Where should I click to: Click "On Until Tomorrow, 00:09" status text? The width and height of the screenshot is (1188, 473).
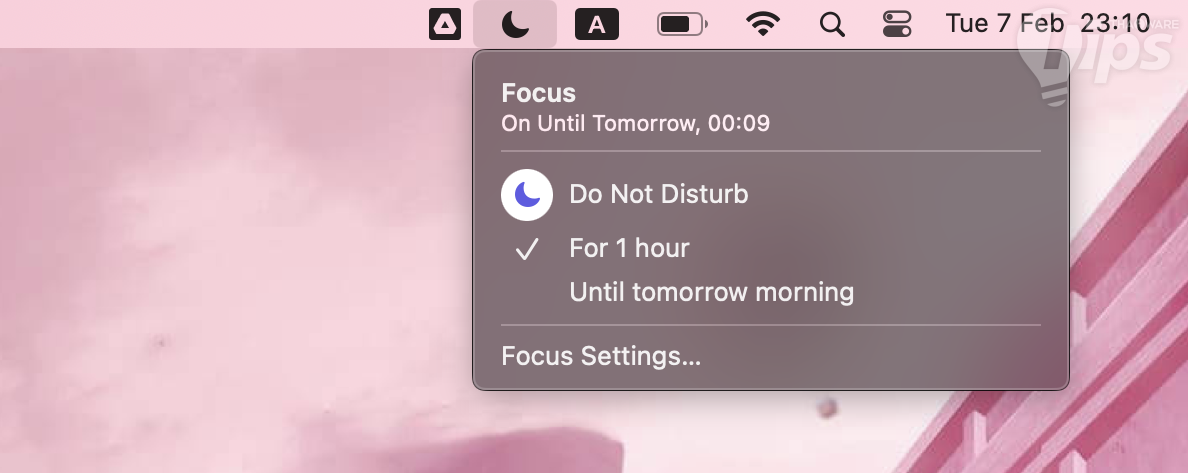[x=635, y=124]
